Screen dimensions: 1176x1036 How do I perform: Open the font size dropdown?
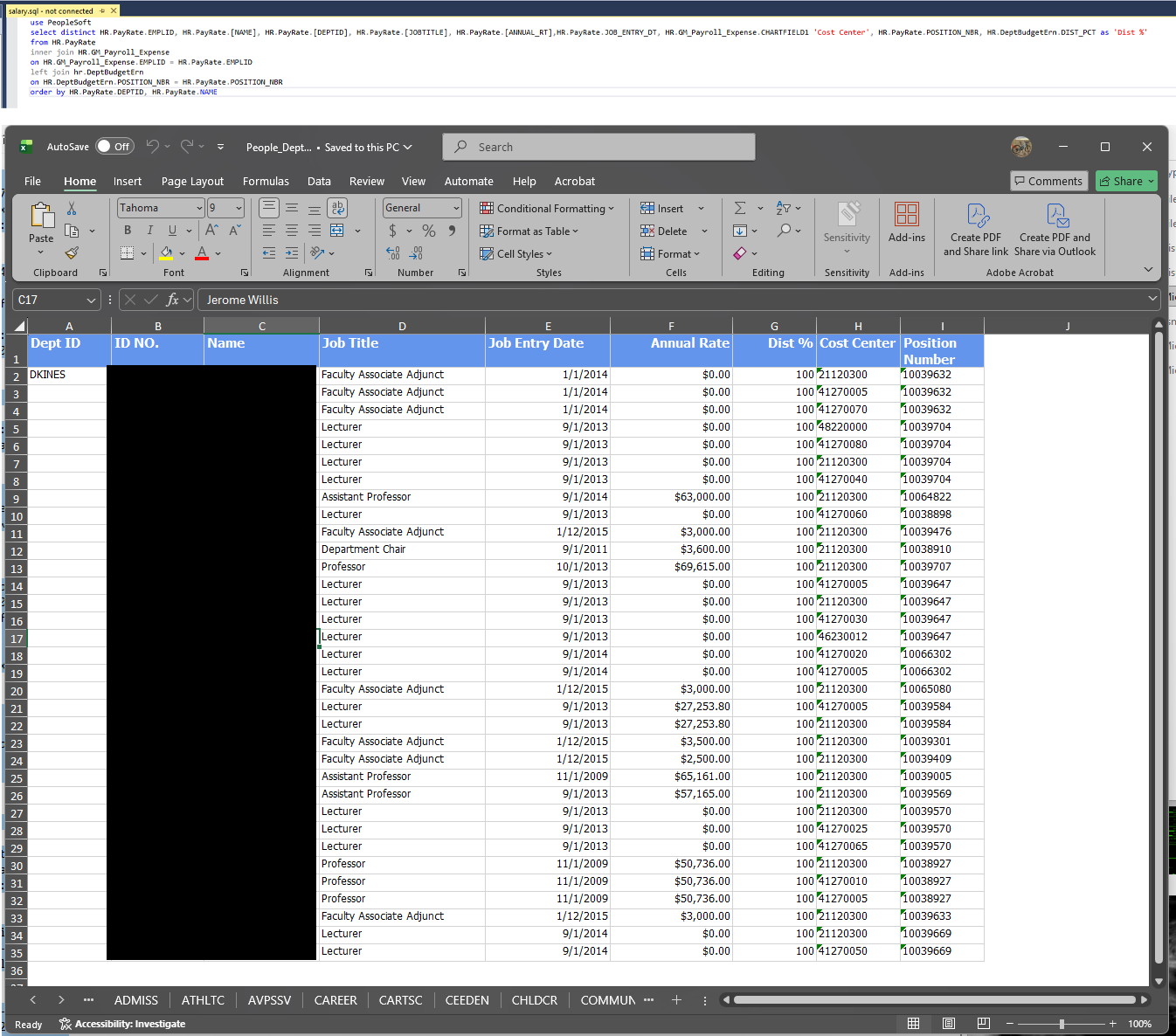(x=239, y=208)
